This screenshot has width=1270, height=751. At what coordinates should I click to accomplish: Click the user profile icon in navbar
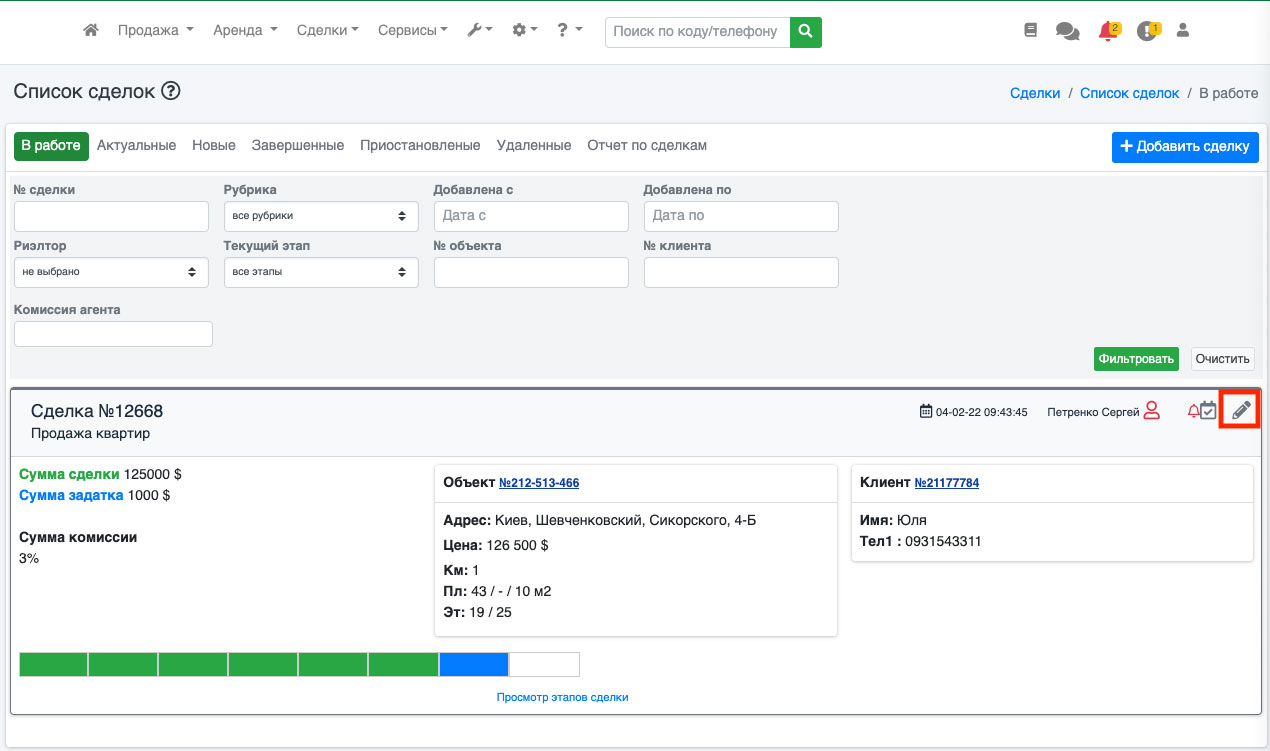(1183, 31)
